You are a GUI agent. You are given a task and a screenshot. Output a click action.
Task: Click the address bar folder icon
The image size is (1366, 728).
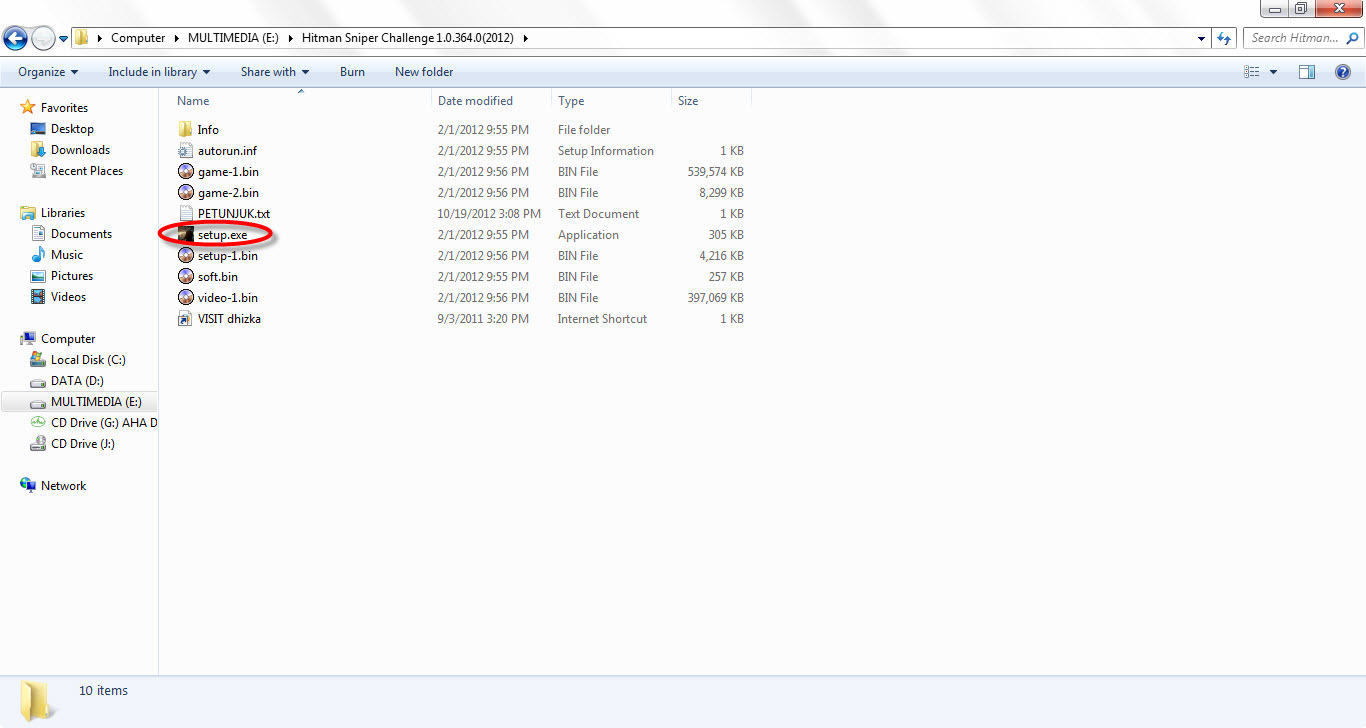pyautogui.click(x=82, y=38)
